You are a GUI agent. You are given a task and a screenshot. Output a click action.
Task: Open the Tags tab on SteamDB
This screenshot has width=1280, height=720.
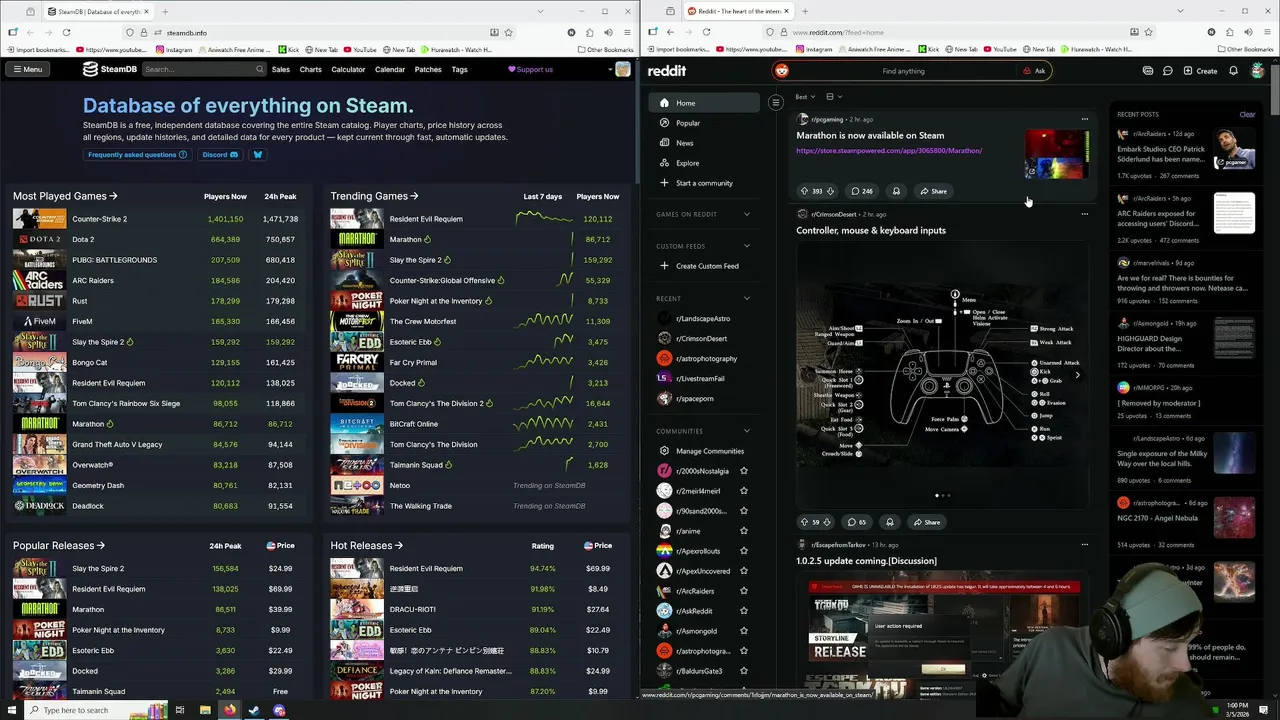point(459,69)
